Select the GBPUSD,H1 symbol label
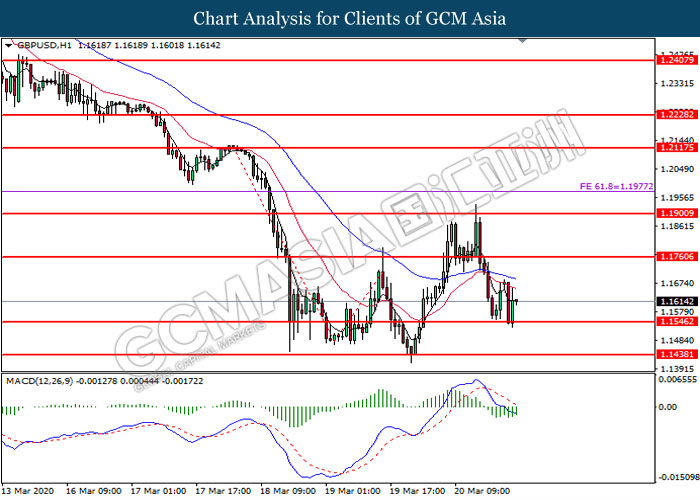The width and height of the screenshot is (700, 500). [x=36, y=46]
